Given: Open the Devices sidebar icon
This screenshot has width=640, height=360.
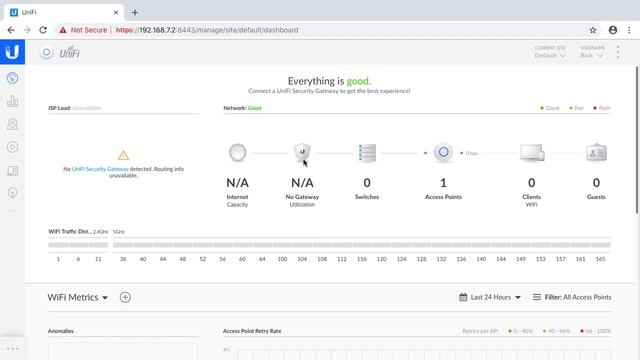Looking at the screenshot, I should pyautogui.click(x=12, y=147).
